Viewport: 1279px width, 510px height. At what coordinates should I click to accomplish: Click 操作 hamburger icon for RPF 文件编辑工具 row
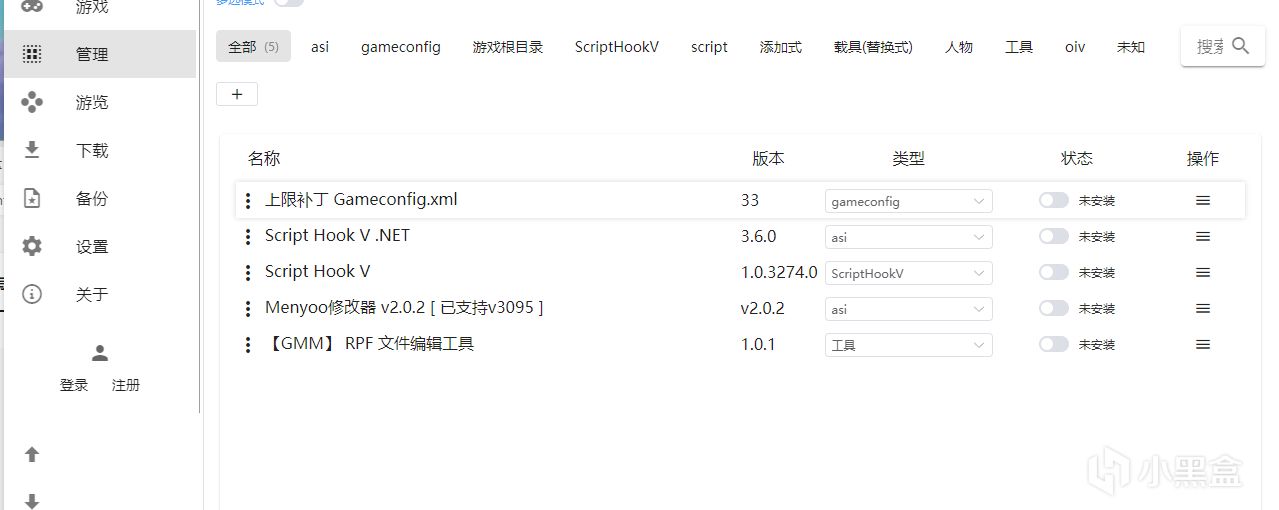coord(1203,345)
